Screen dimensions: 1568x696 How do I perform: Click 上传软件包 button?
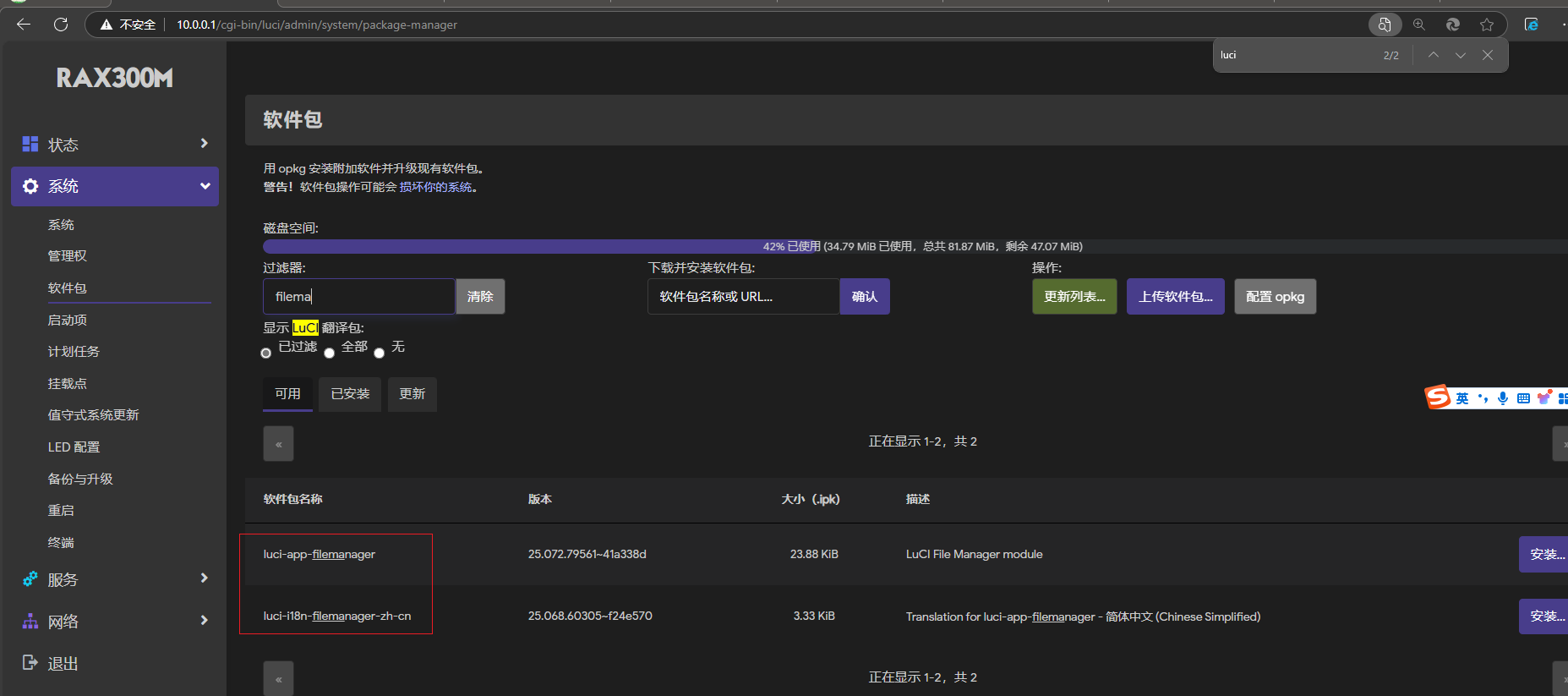point(1176,297)
